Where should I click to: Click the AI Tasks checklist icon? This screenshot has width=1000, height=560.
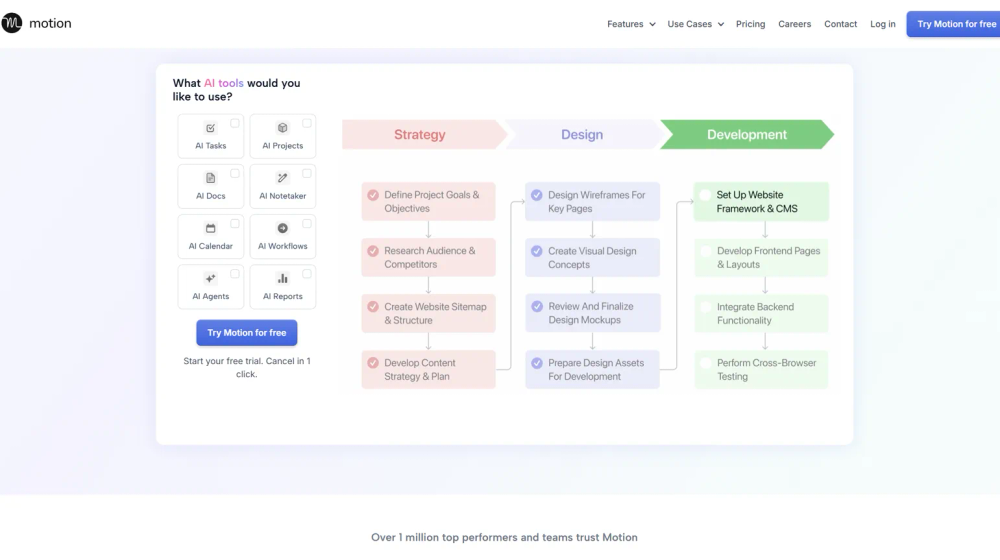click(x=210, y=128)
